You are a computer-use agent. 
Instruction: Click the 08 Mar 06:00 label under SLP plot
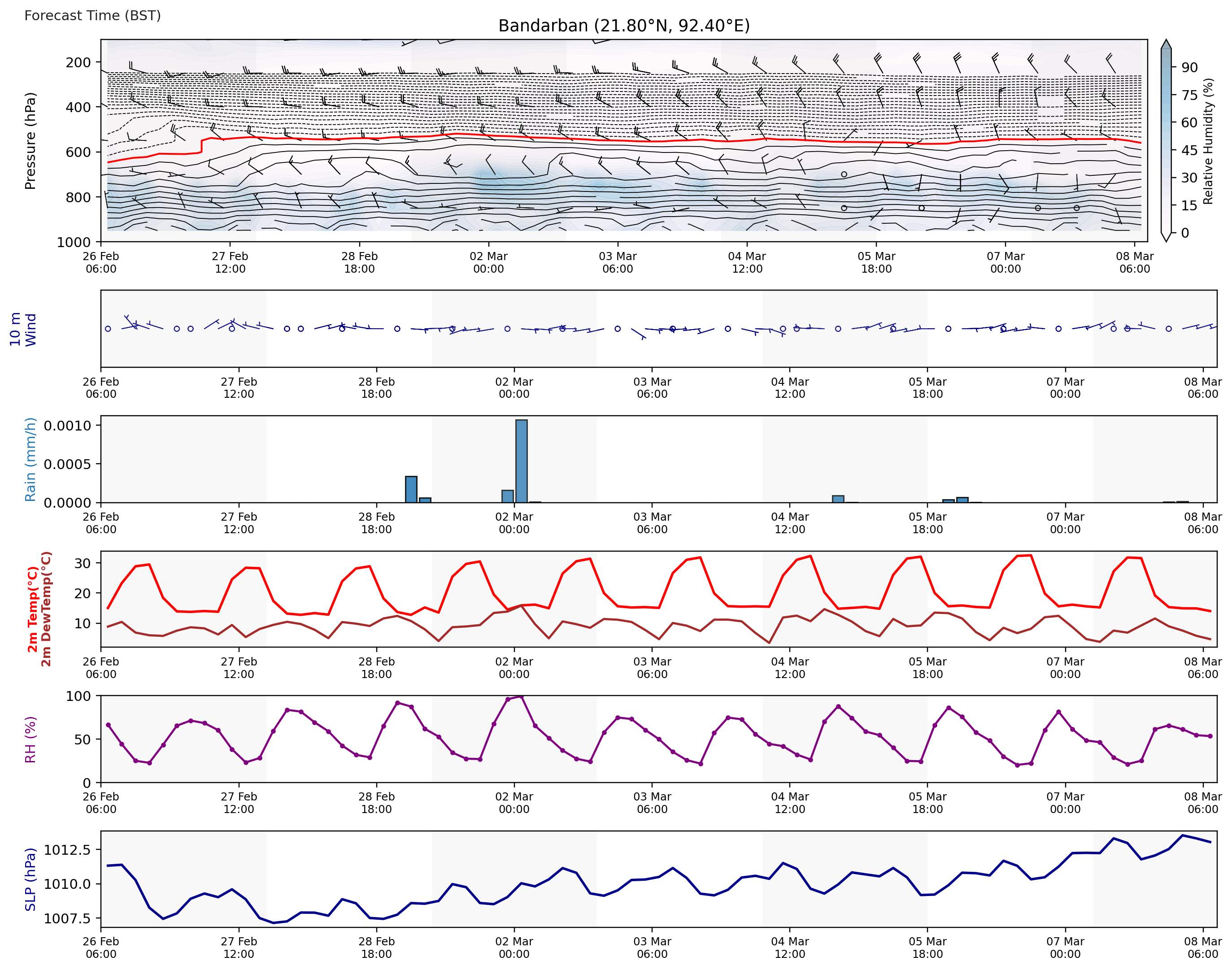pyautogui.click(x=1202, y=947)
